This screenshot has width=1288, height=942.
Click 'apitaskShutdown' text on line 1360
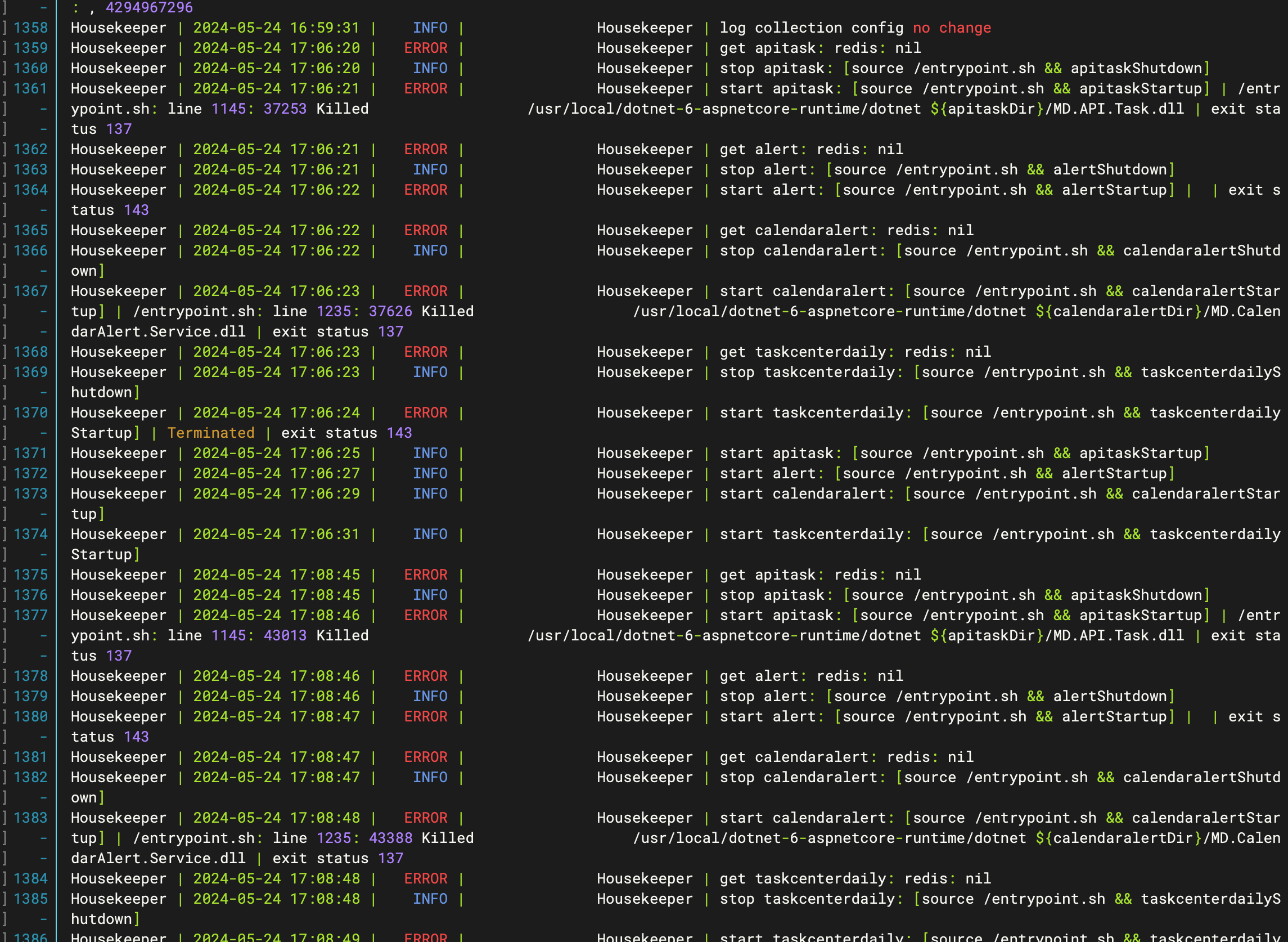pos(1135,69)
